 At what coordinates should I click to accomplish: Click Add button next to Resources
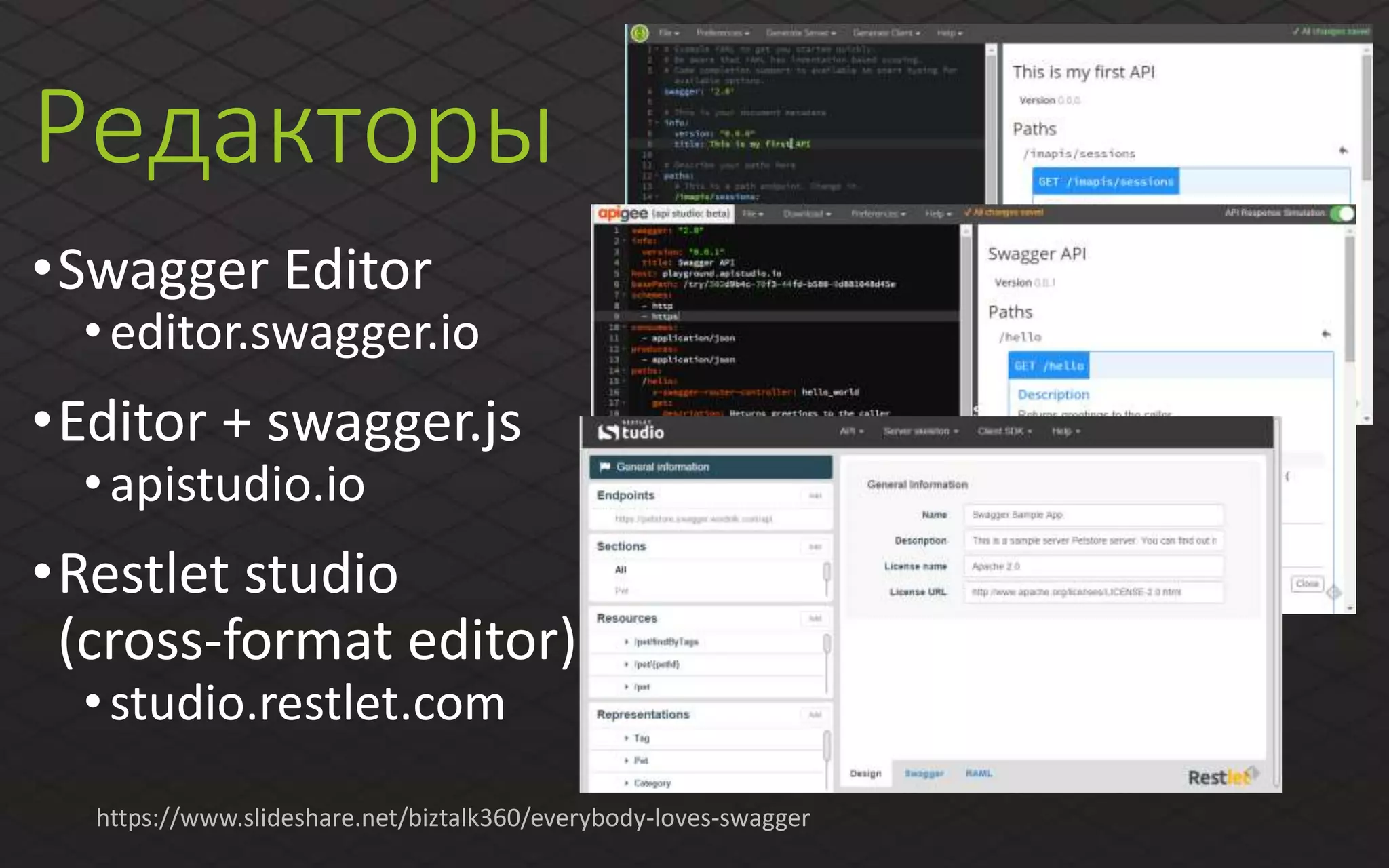coord(815,618)
